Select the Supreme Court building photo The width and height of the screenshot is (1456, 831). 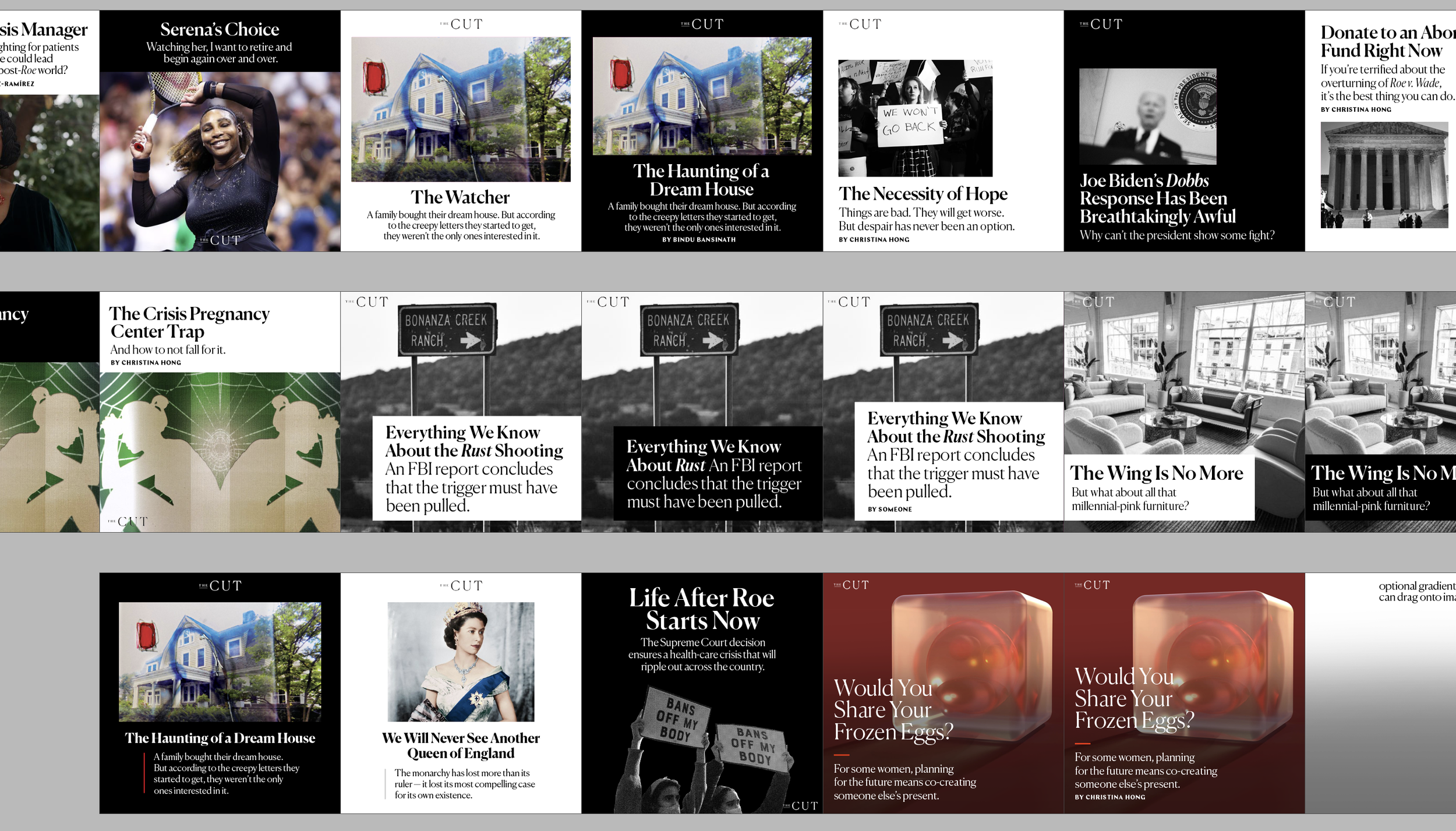1384,175
